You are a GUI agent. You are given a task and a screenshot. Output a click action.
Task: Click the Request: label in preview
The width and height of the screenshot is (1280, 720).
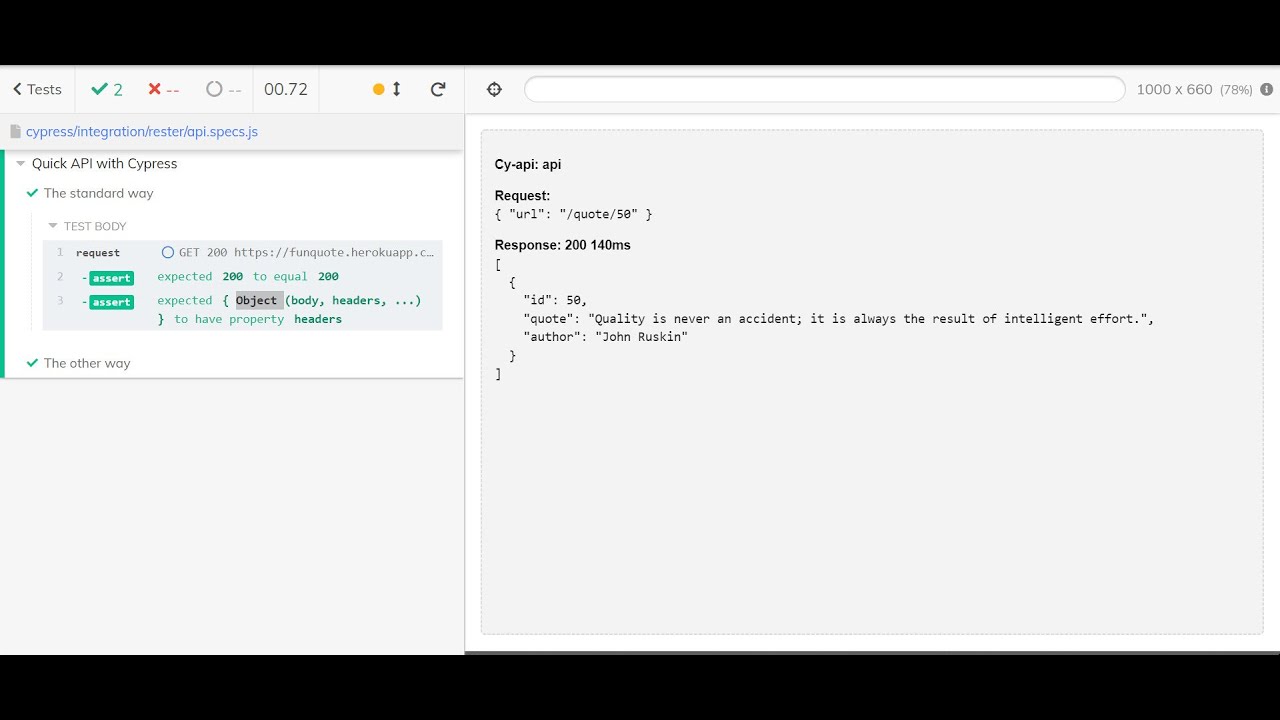(x=522, y=196)
